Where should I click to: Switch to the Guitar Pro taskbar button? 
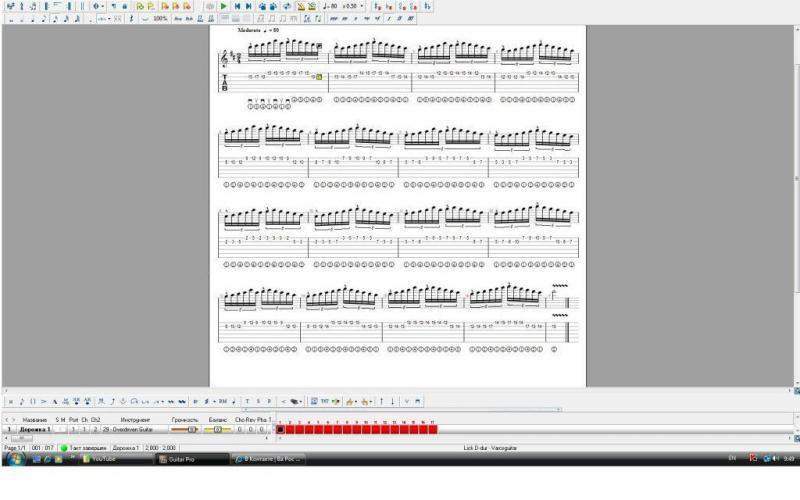tap(191, 459)
